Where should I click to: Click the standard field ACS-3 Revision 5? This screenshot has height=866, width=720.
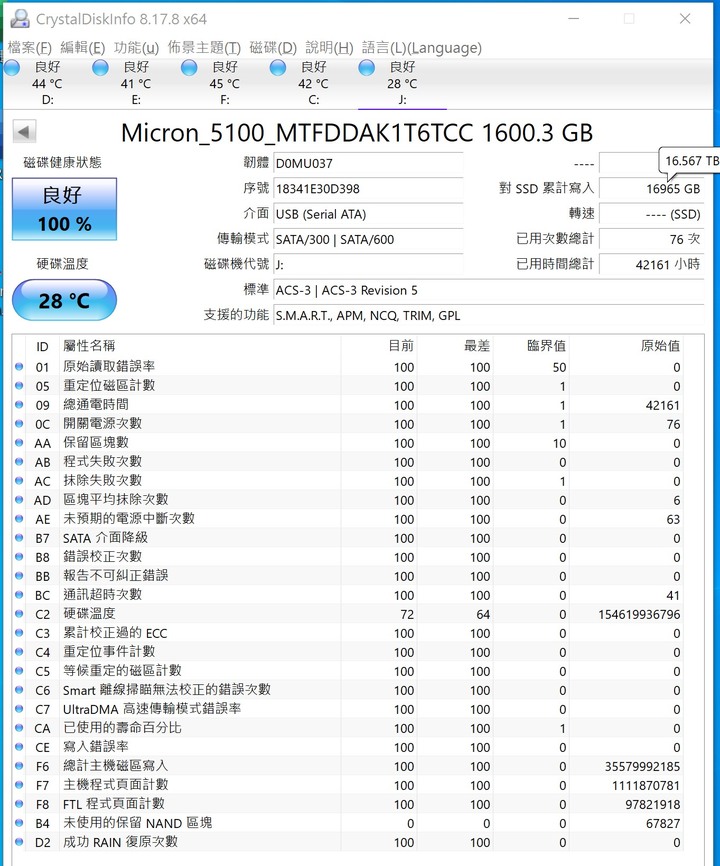489,291
